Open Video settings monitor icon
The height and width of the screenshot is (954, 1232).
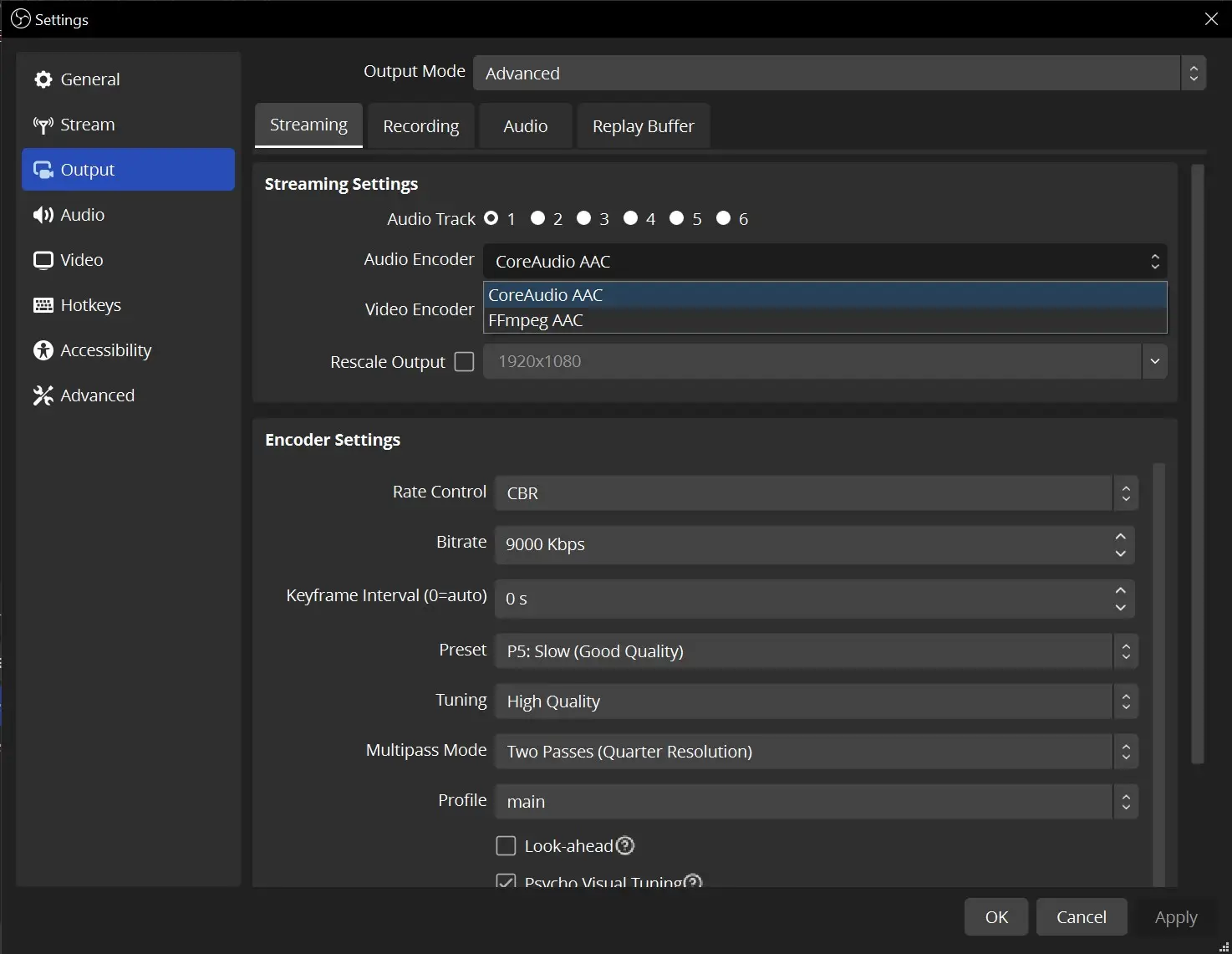point(43,260)
